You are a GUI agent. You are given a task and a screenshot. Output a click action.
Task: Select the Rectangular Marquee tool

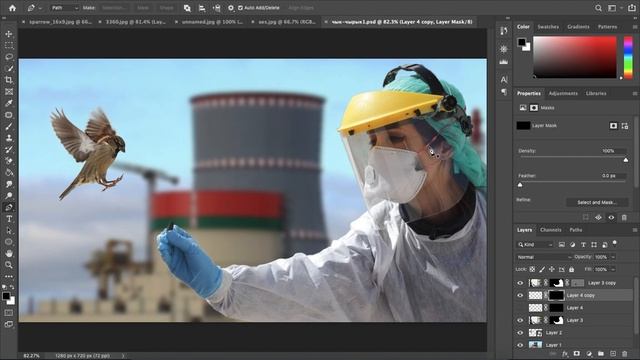(9, 45)
